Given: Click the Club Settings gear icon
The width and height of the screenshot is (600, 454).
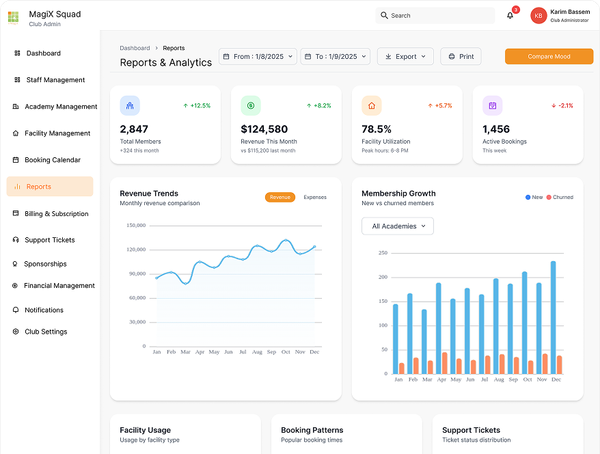Looking at the screenshot, I should (x=16, y=332).
